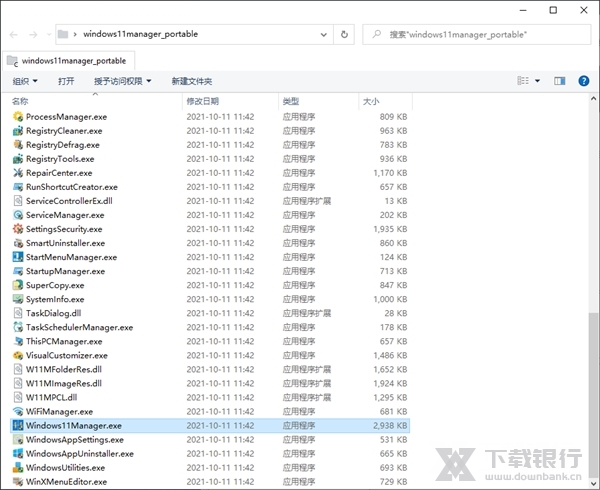This screenshot has height=490, width=600.
Task: Select the TaskDialog.dll file name
Action: tap(53, 313)
